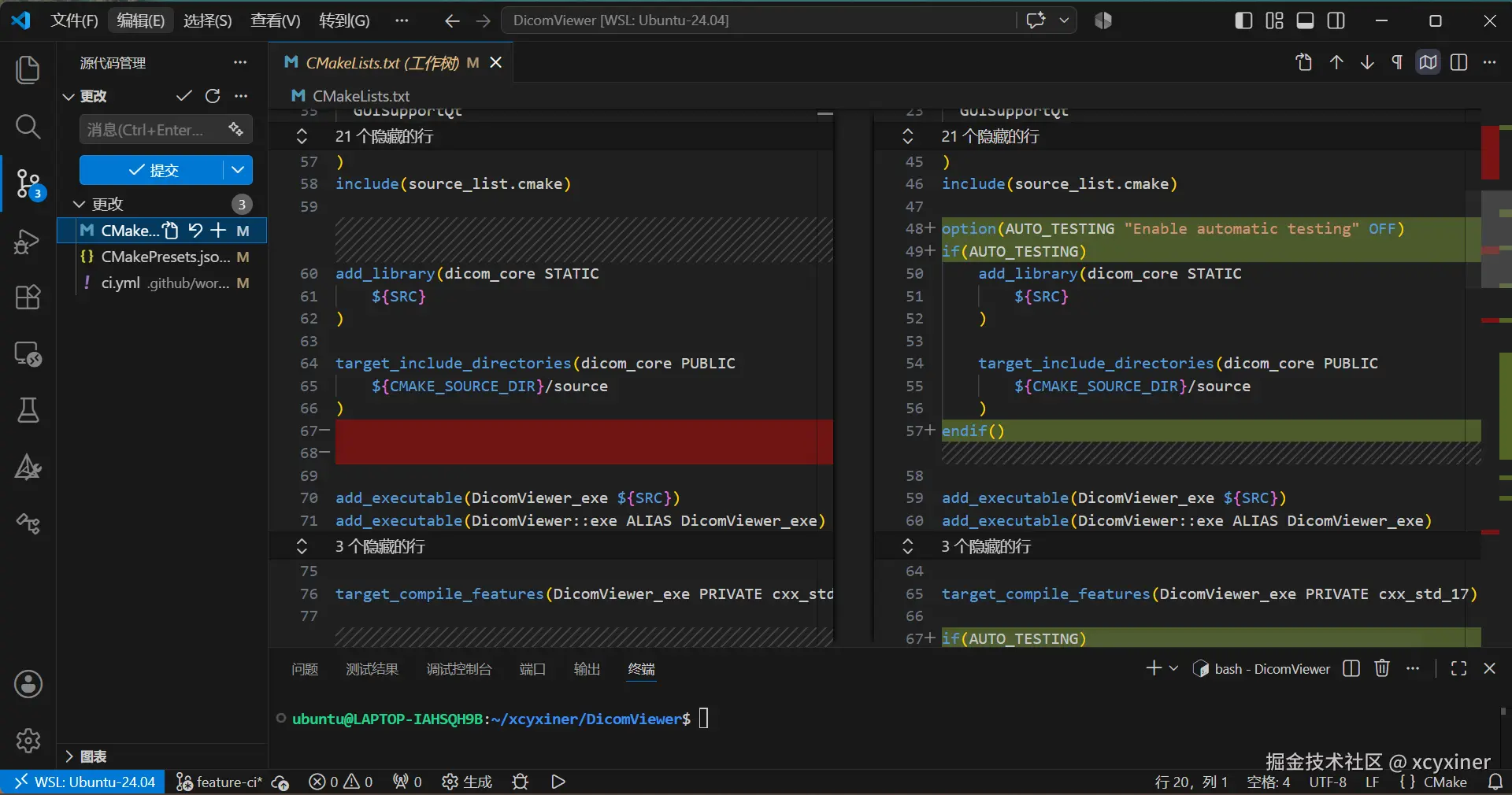Toggle whitespace display paragraph icon
Viewport: 1512px width, 795px height.
[1397, 62]
